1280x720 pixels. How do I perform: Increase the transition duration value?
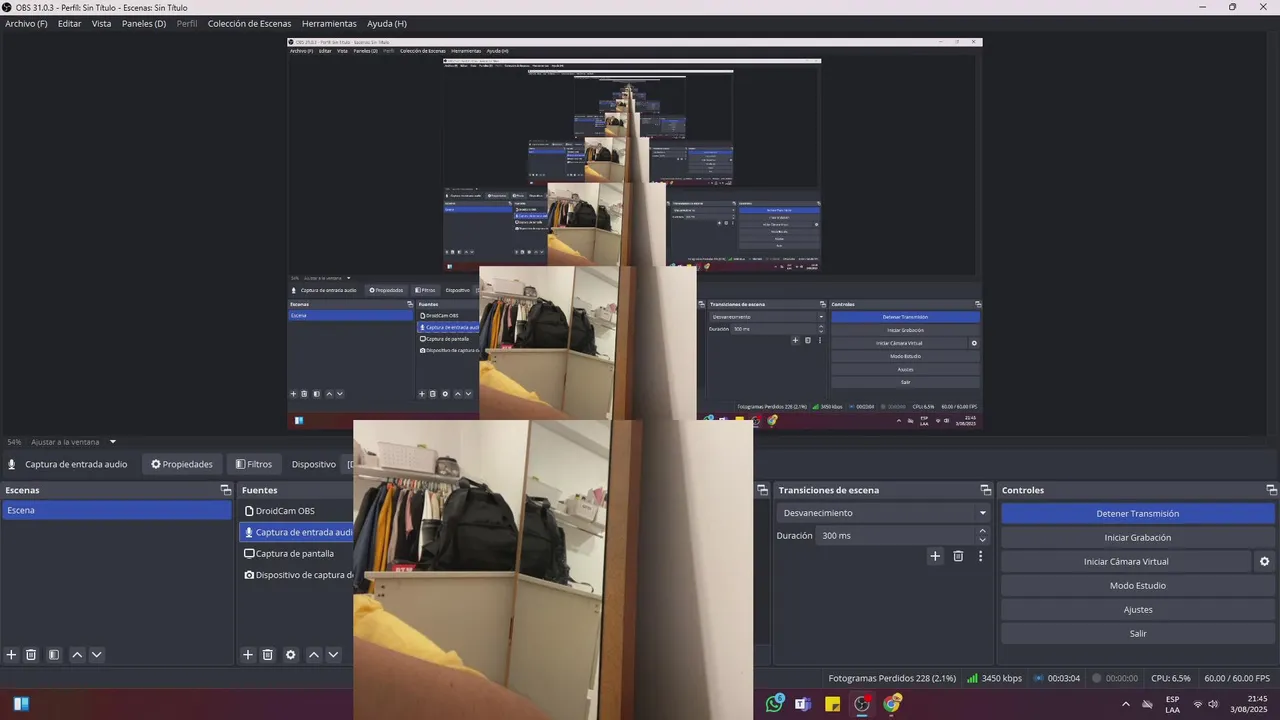click(x=982, y=531)
